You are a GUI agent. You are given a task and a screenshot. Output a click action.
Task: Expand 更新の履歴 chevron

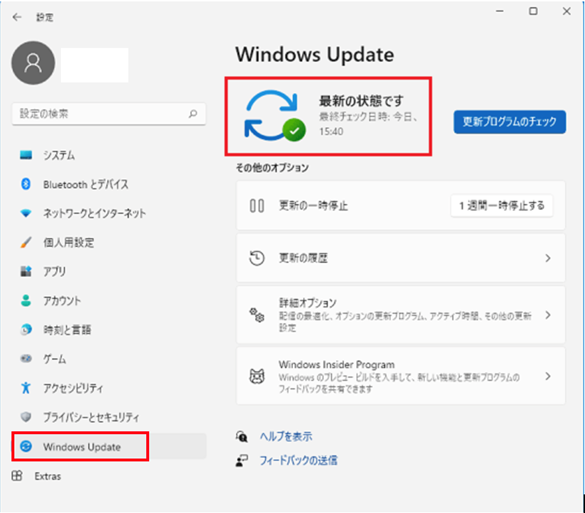tap(548, 258)
